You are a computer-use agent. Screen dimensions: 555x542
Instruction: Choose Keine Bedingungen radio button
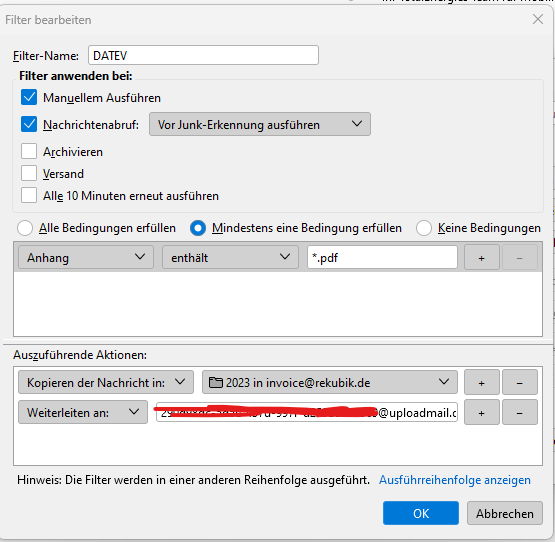pyautogui.click(x=424, y=228)
